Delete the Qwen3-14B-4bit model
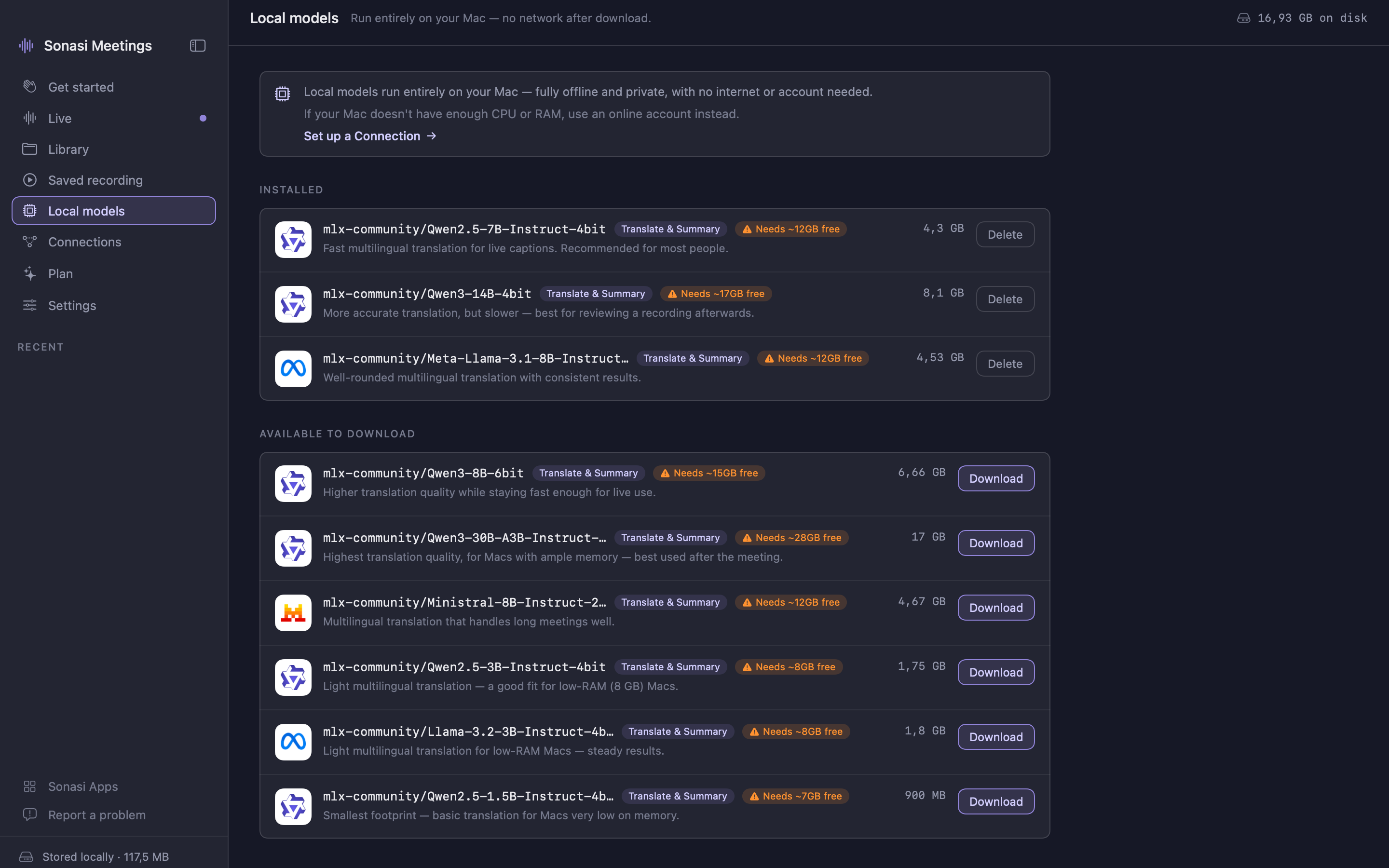 click(1005, 299)
